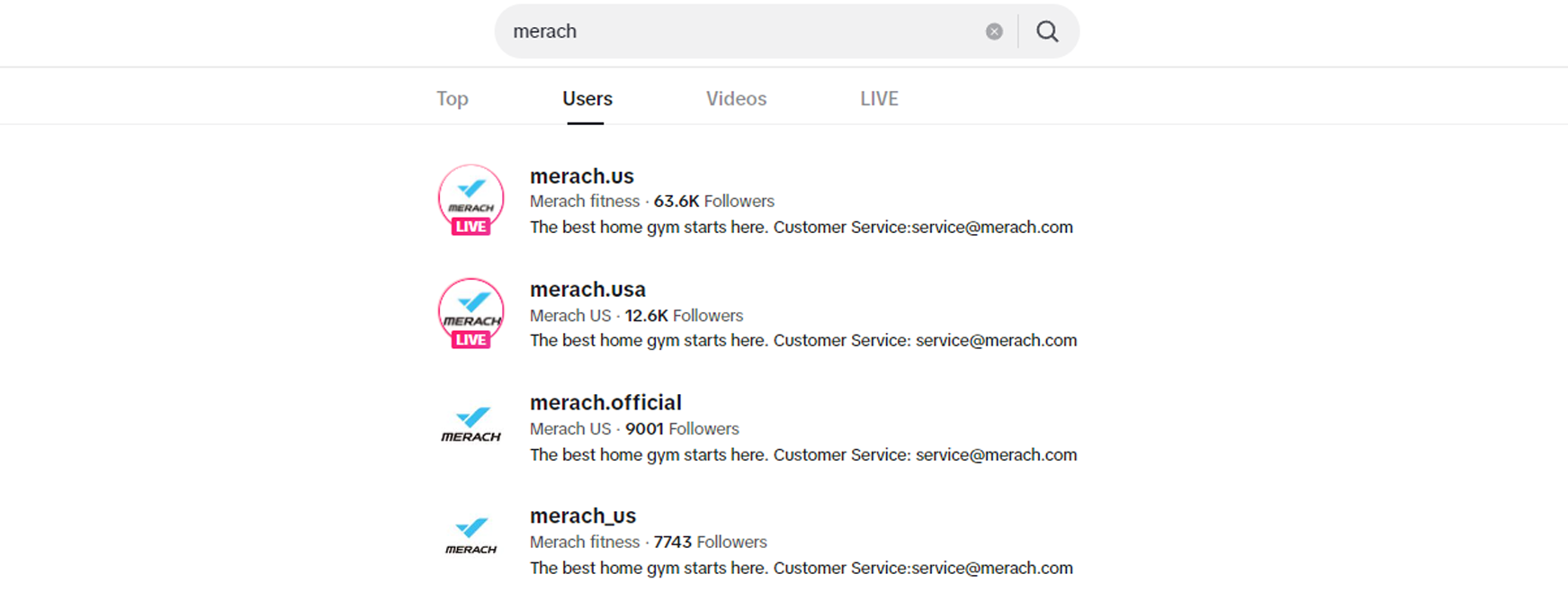Click the magnifying glass search icon
This screenshot has width=1568, height=592.
coord(1047,31)
